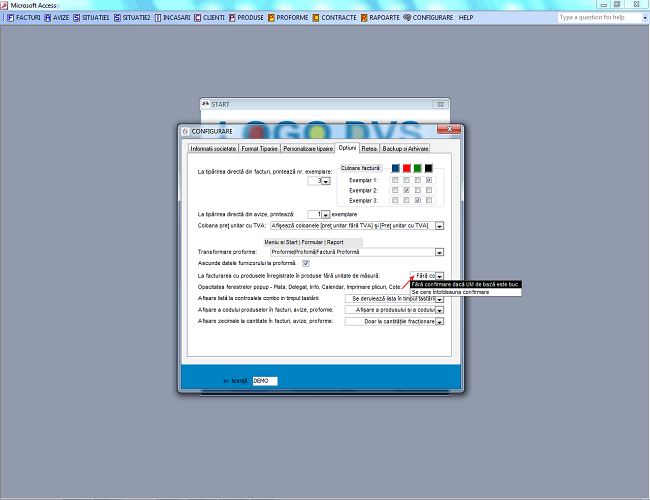Open SITUATIE1 from the toolbar
Viewport: 650px width, 500px height.
pyautogui.click(x=91, y=17)
